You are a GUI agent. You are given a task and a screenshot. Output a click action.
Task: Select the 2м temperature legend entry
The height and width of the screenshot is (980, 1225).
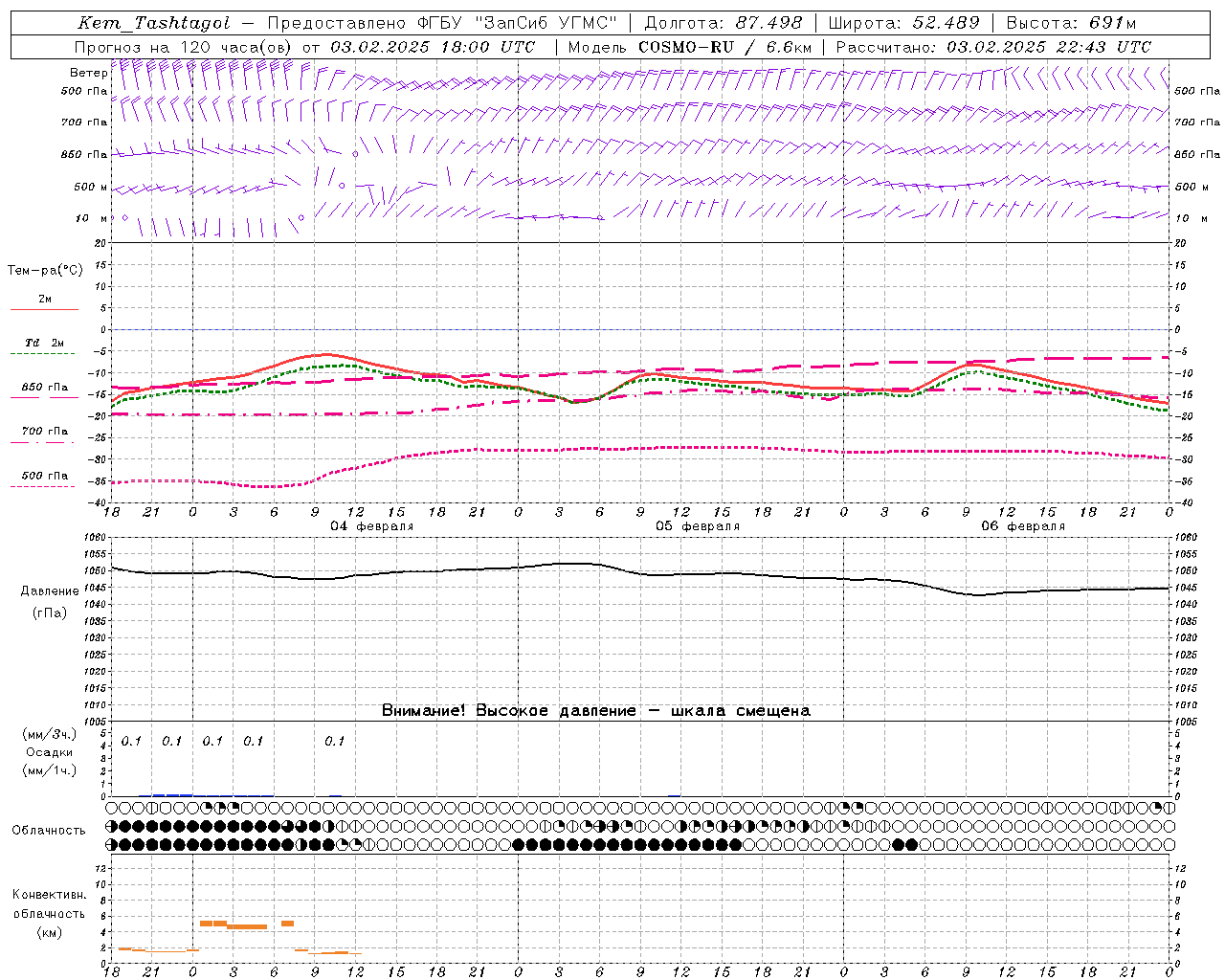click(x=45, y=300)
